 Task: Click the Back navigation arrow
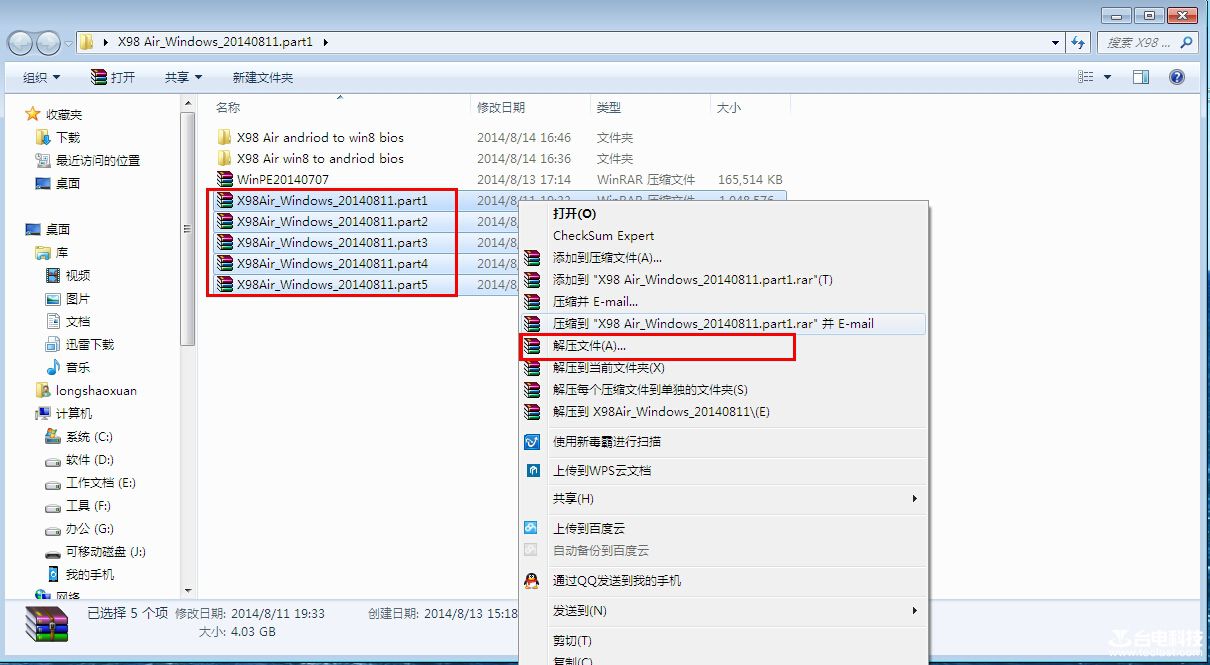coord(21,43)
